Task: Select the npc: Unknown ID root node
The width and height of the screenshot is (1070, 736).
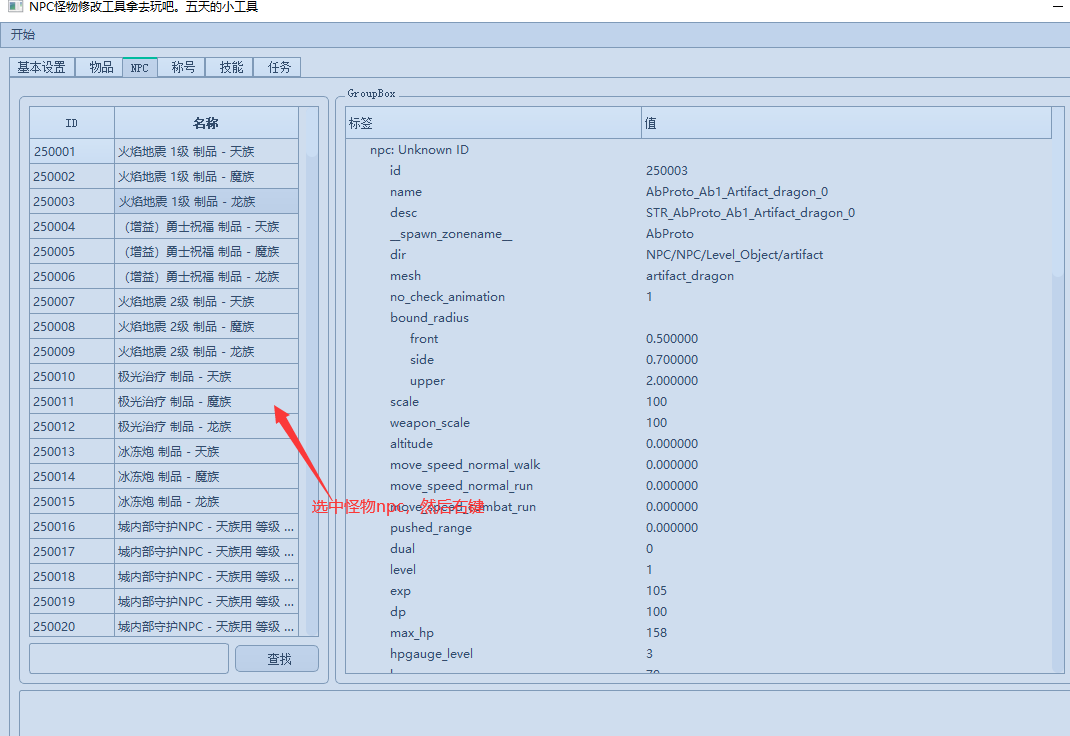Action: 419,150
